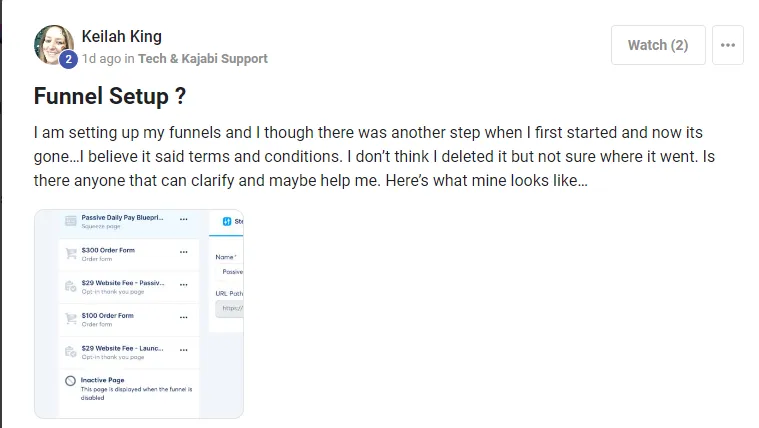This screenshot has height=428, width=759.
Task: Click the Inactive Page disabled icon
Action: point(71,381)
